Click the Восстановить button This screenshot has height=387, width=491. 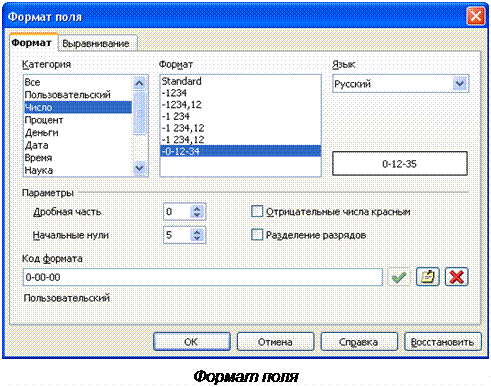[x=443, y=342]
